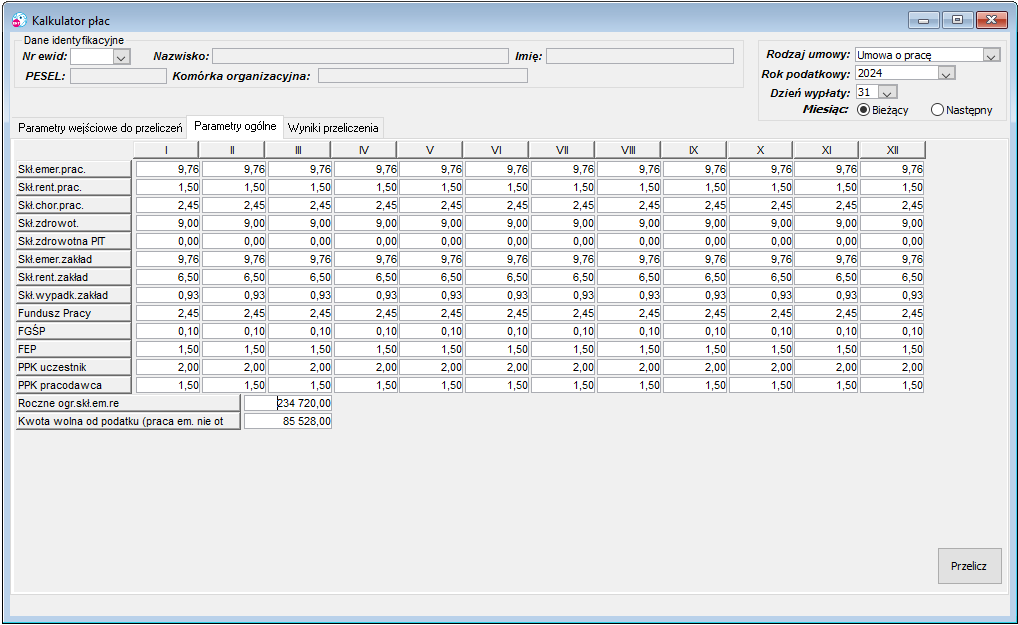Click column header I
The width and height of the screenshot is (1018, 625).
166,150
